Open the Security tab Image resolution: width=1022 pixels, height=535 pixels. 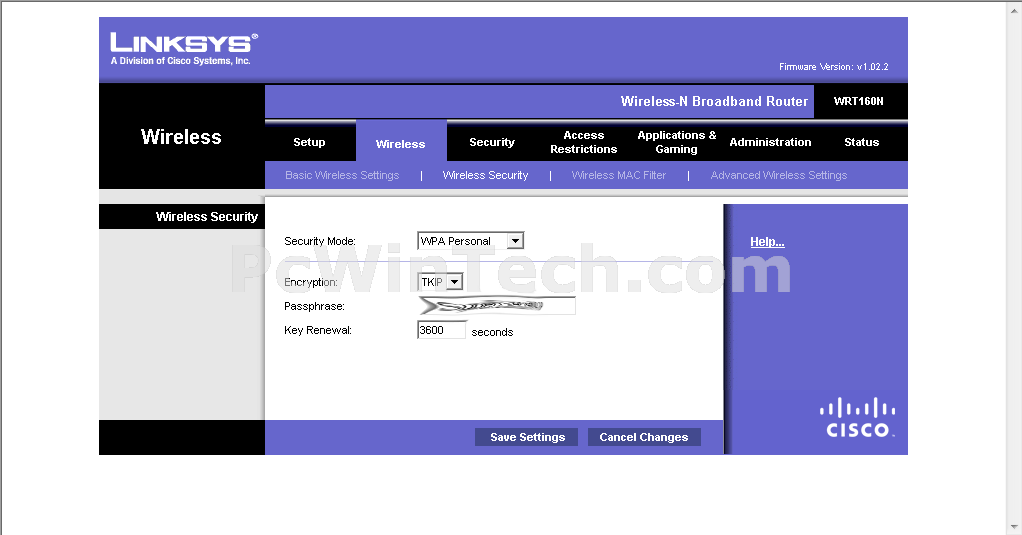coord(492,142)
